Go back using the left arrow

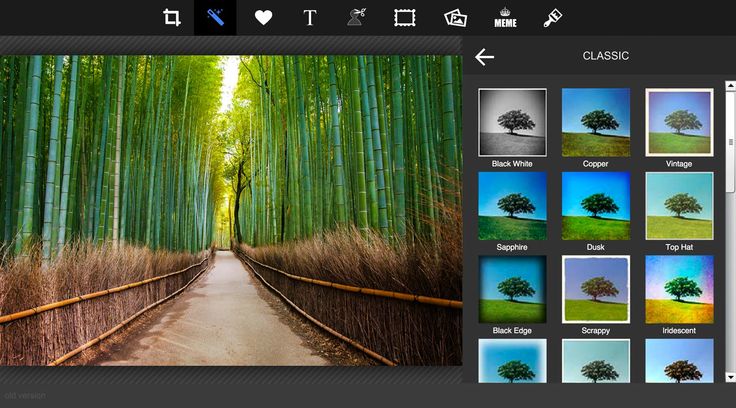click(x=484, y=57)
